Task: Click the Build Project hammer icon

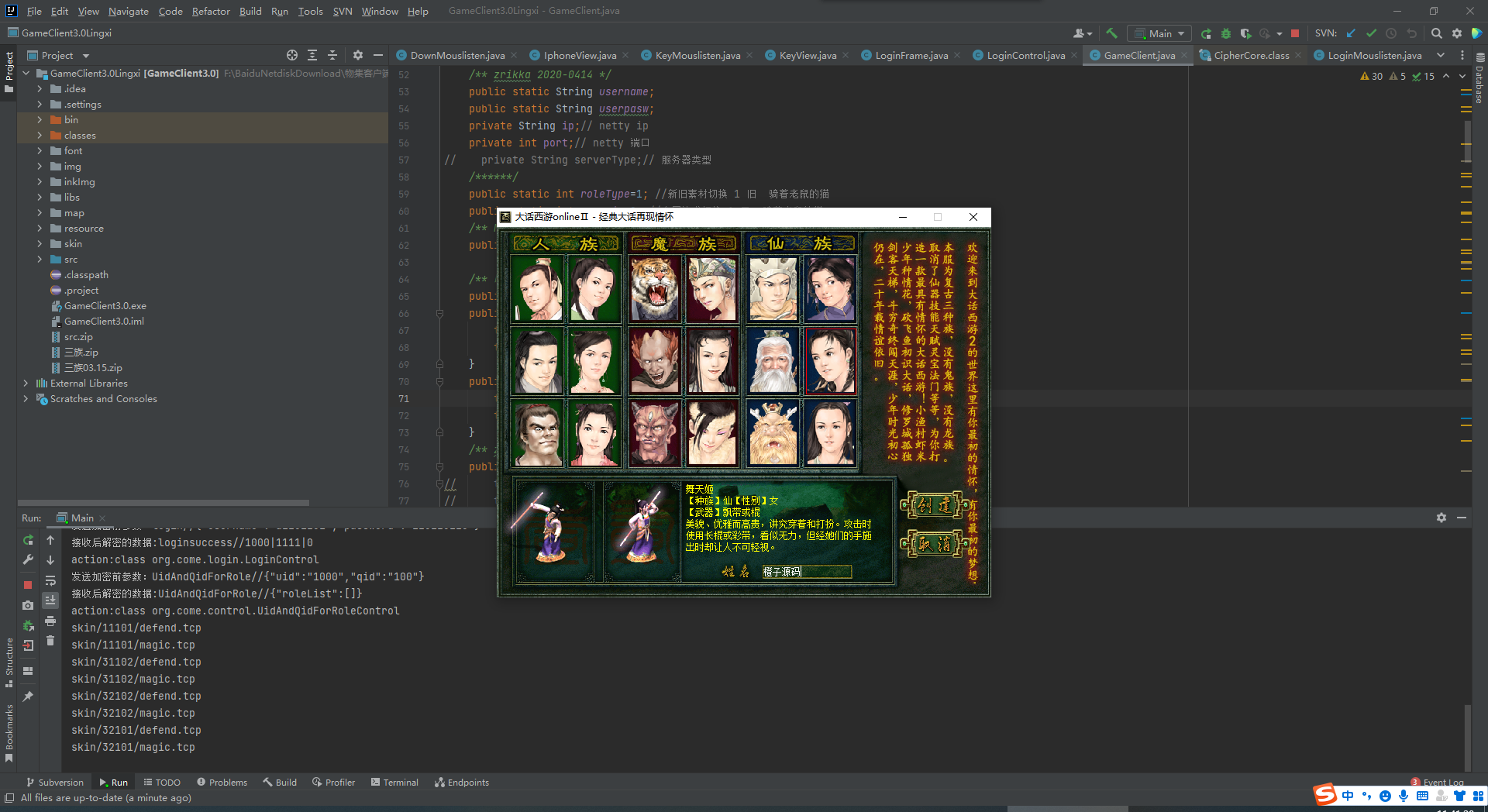Action: click(x=1111, y=33)
